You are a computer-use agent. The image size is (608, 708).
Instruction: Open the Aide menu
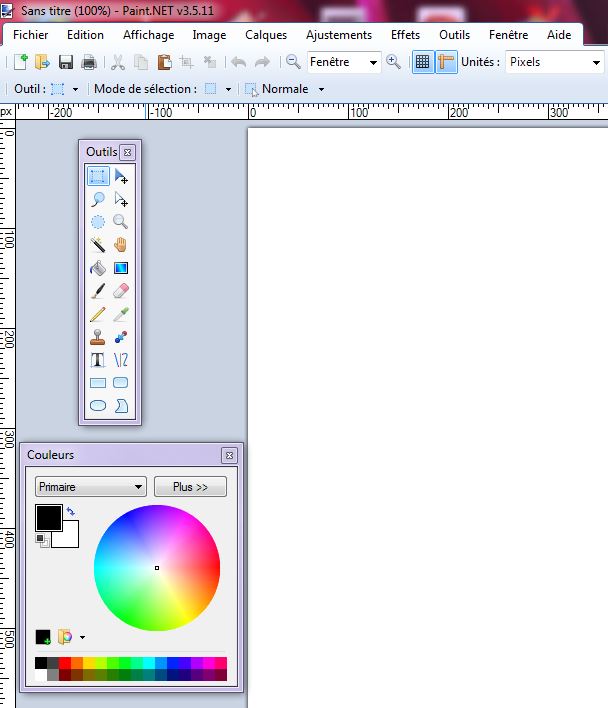tap(559, 35)
